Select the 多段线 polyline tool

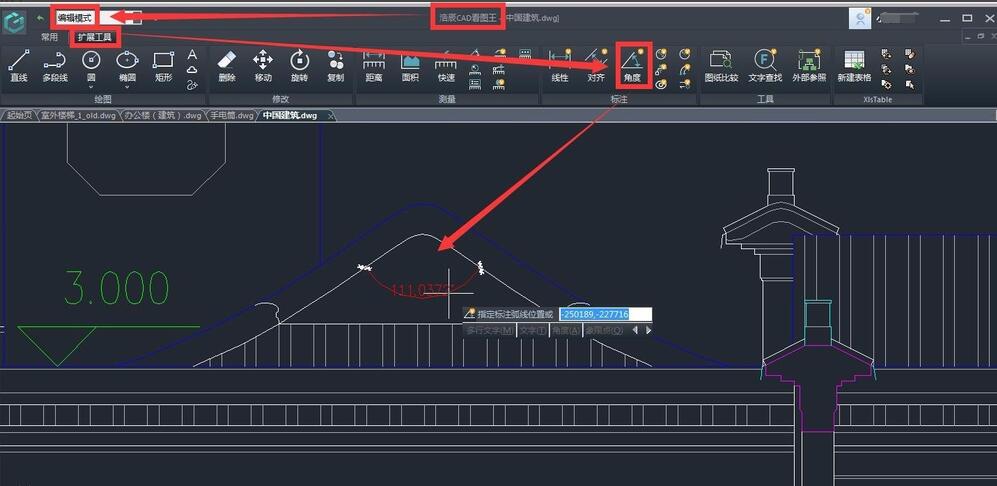coord(54,65)
